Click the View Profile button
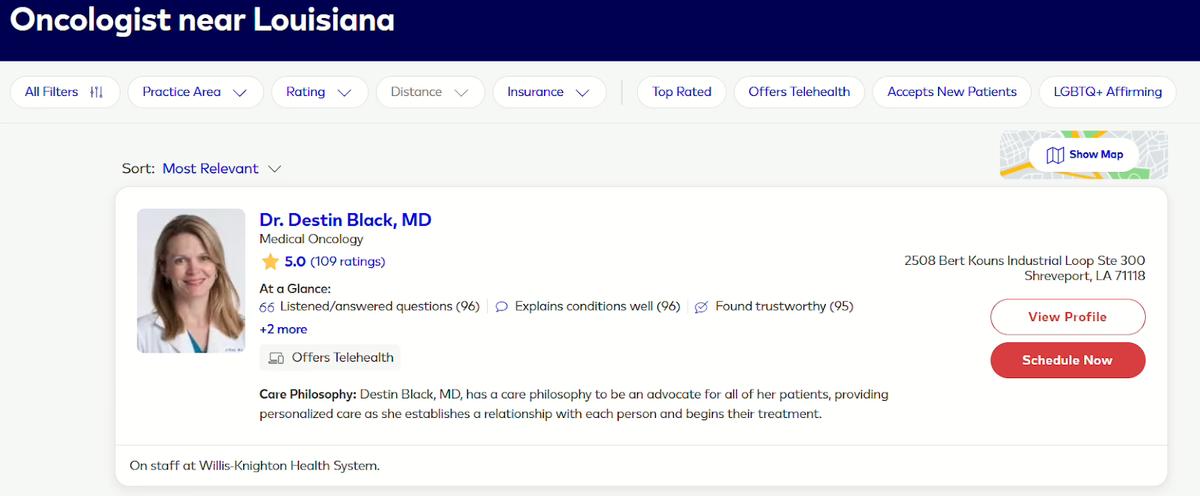 (1067, 317)
